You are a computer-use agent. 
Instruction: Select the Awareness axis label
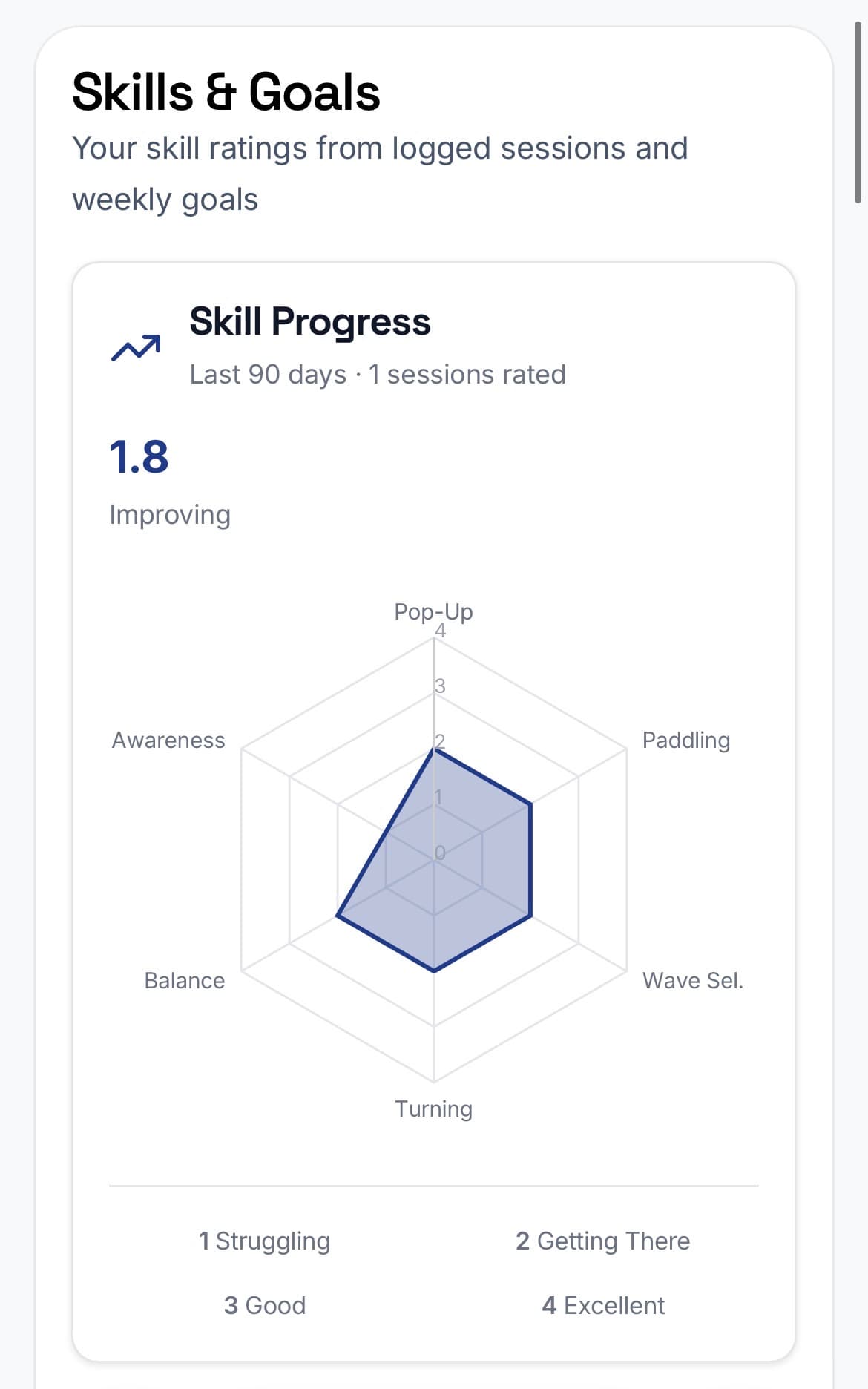168,741
